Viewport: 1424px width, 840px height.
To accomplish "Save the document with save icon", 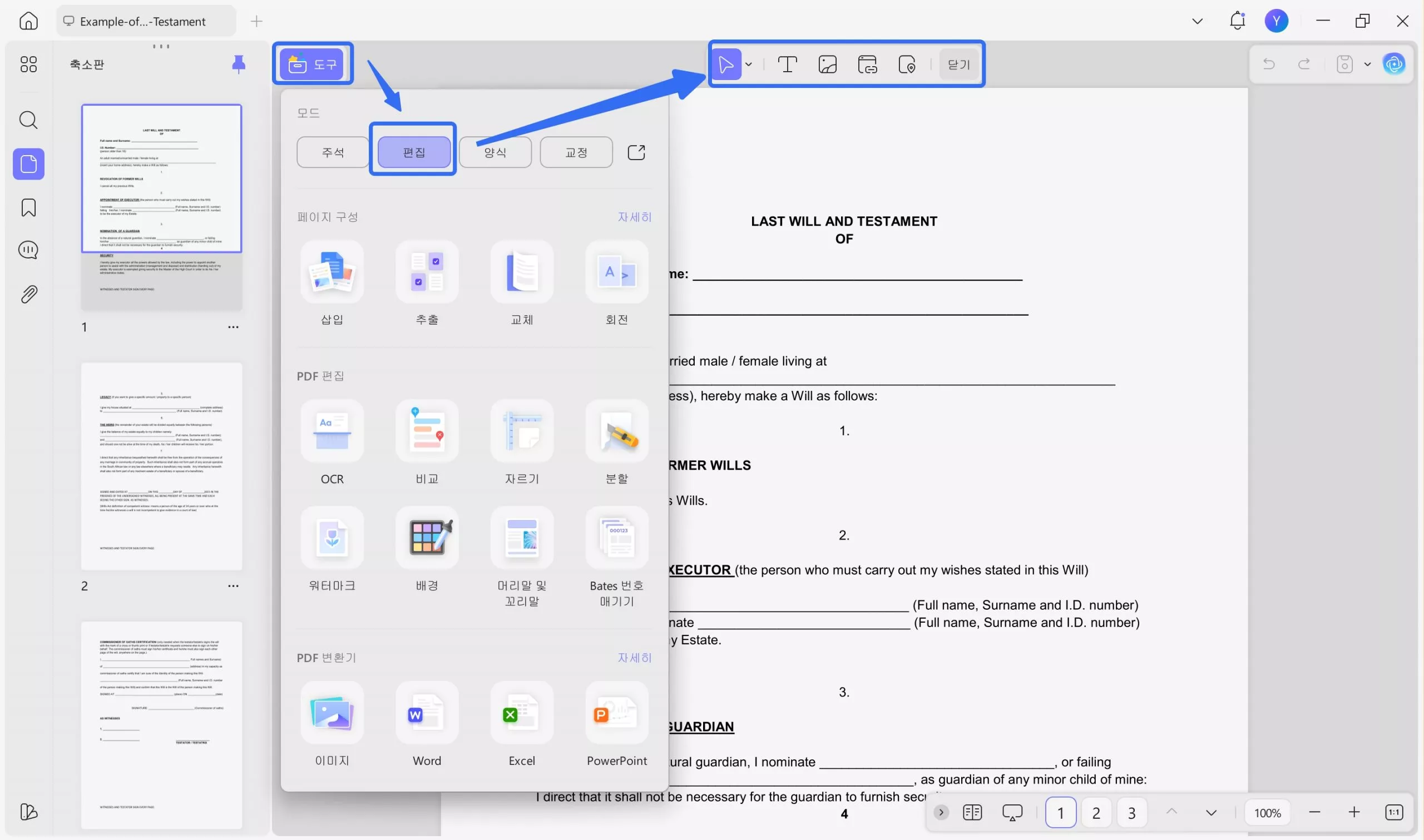I will click(1344, 64).
